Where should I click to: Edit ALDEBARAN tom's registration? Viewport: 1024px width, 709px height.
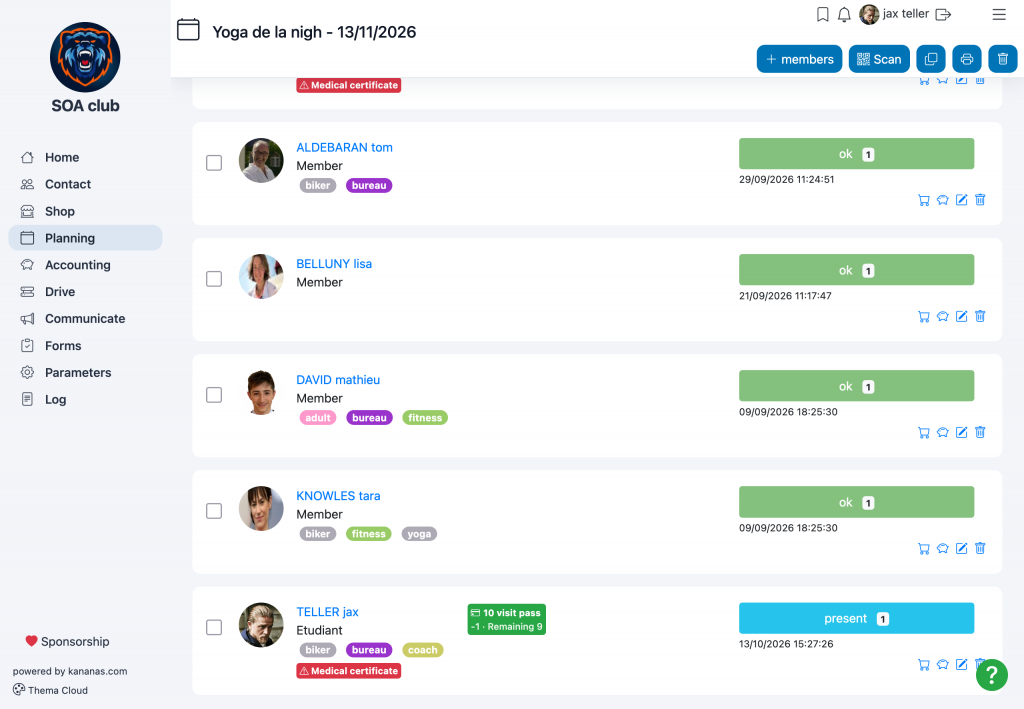[x=961, y=200]
